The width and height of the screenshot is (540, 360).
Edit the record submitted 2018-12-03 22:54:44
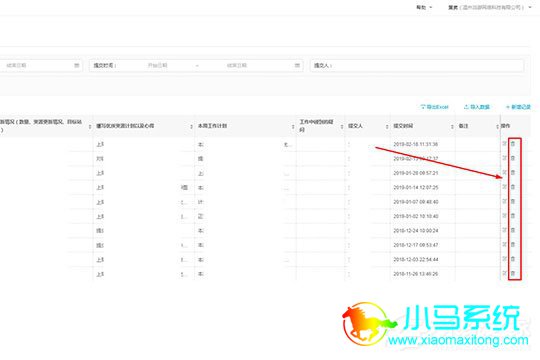click(x=505, y=259)
